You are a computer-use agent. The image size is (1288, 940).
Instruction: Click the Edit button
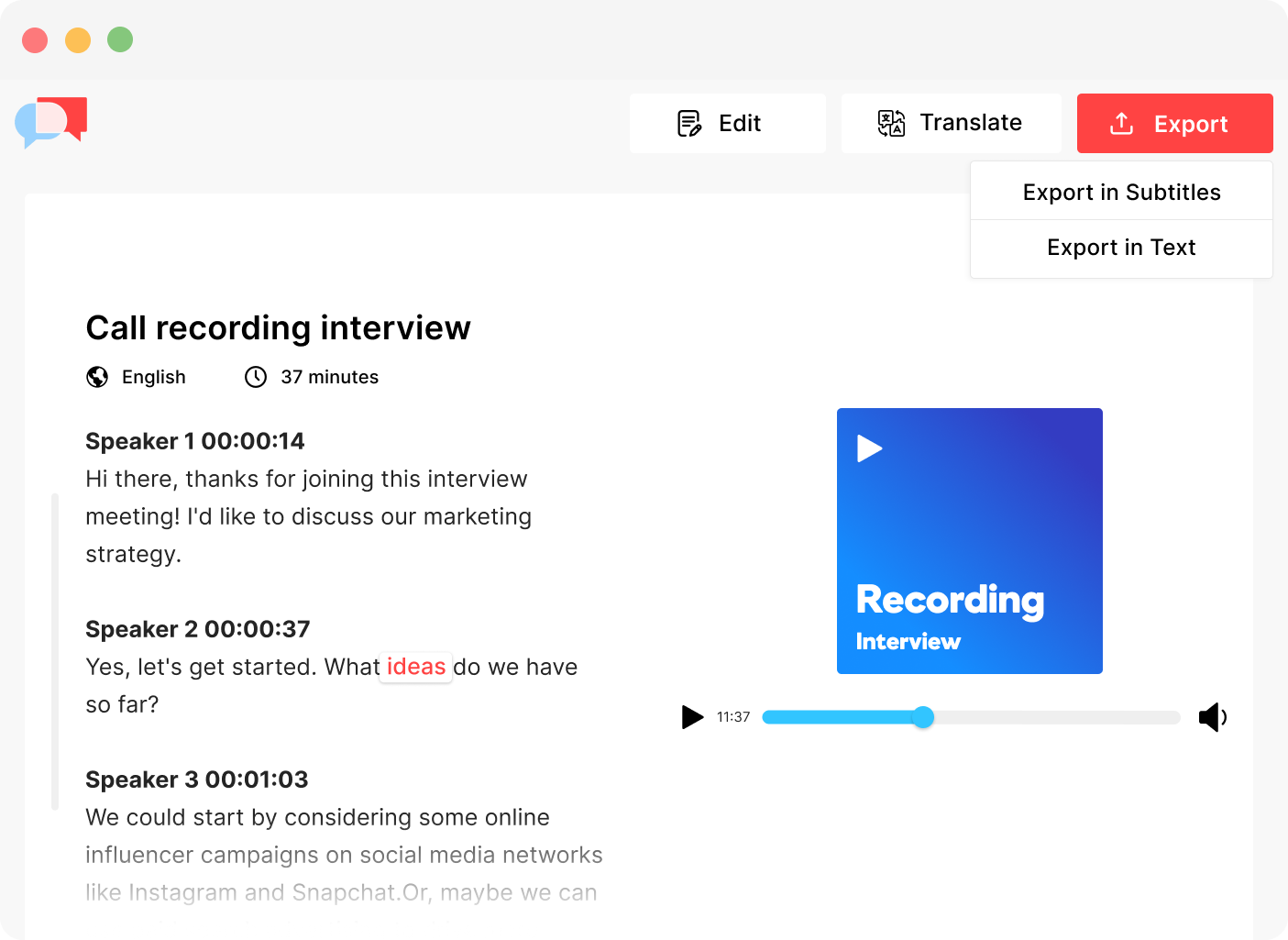pyautogui.click(x=727, y=123)
